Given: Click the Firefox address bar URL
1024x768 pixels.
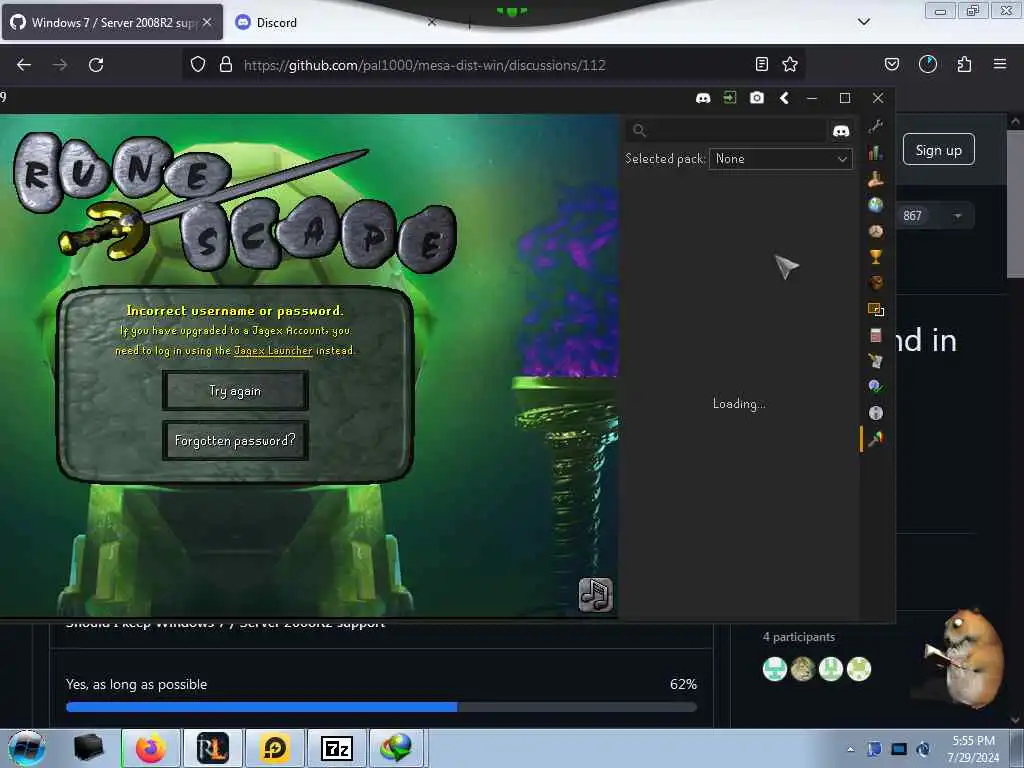Looking at the screenshot, I should (424, 65).
